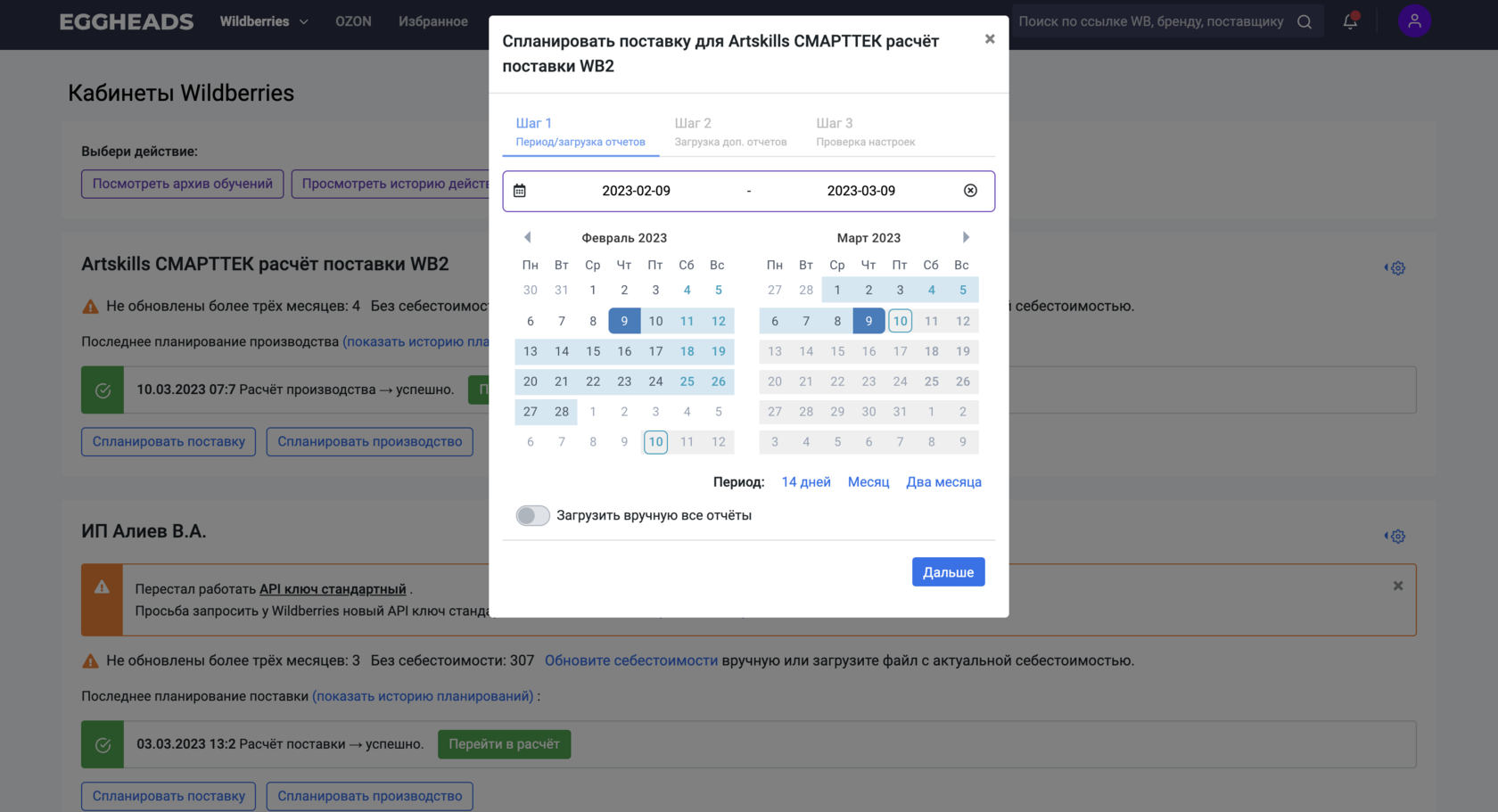The width and height of the screenshot is (1498, 812).
Task: Go to next month in calendar
Action: pyautogui.click(x=966, y=237)
